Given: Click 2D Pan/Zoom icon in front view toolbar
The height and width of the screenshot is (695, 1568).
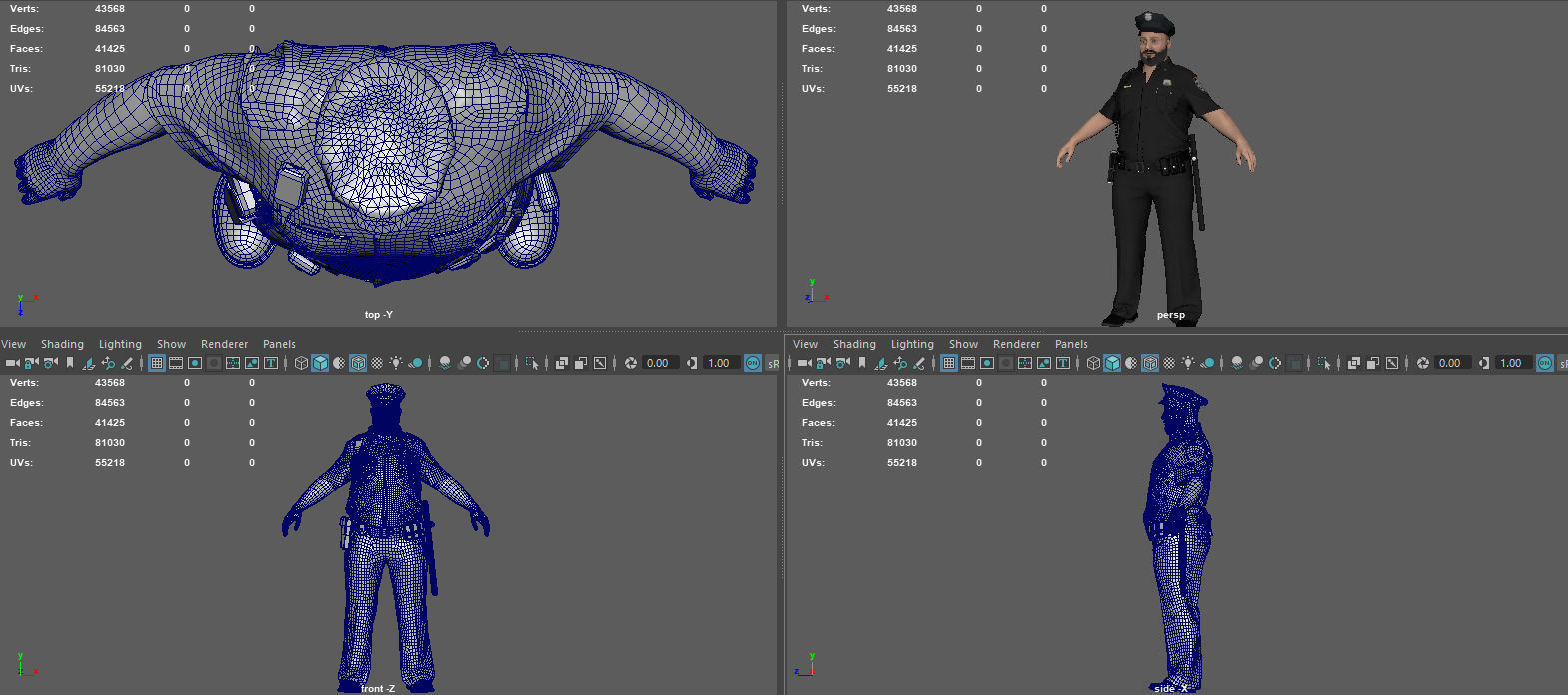Looking at the screenshot, I should (x=108, y=363).
